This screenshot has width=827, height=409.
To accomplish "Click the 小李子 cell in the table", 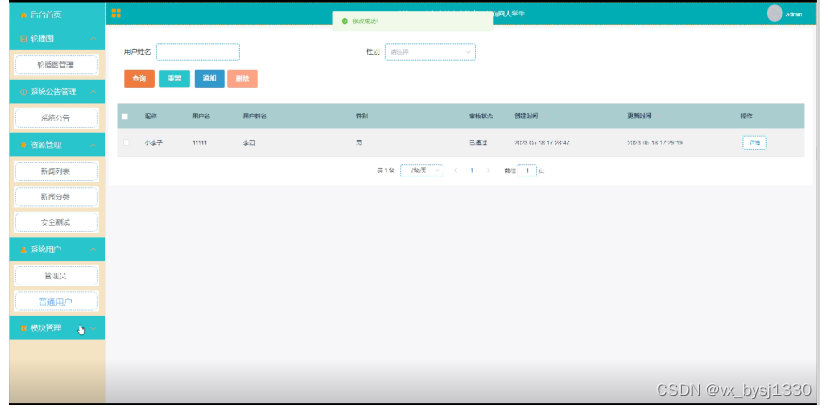I will pyautogui.click(x=154, y=143).
